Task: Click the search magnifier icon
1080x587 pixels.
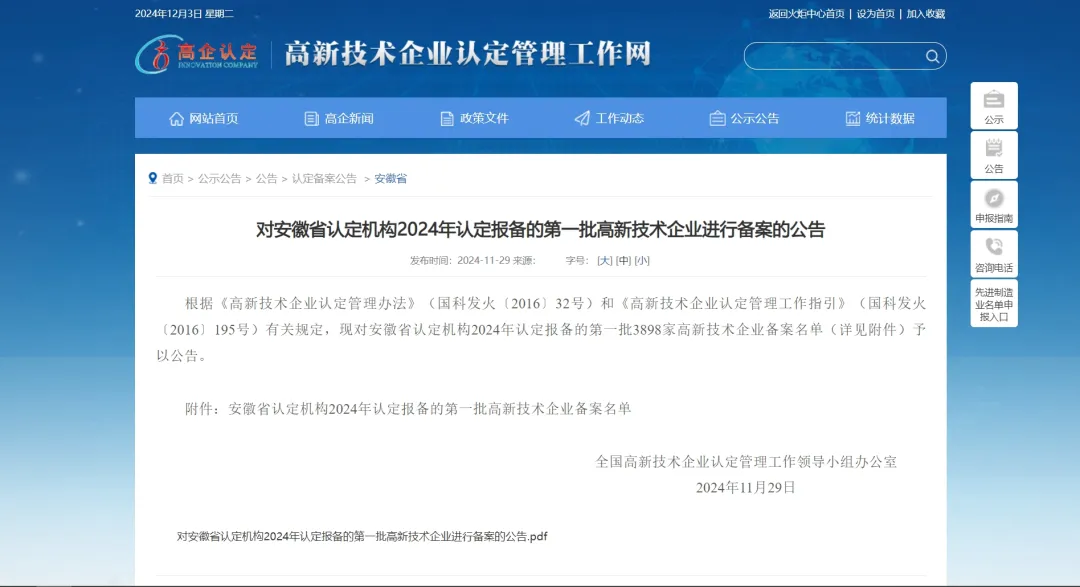Action: [x=932, y=56]
